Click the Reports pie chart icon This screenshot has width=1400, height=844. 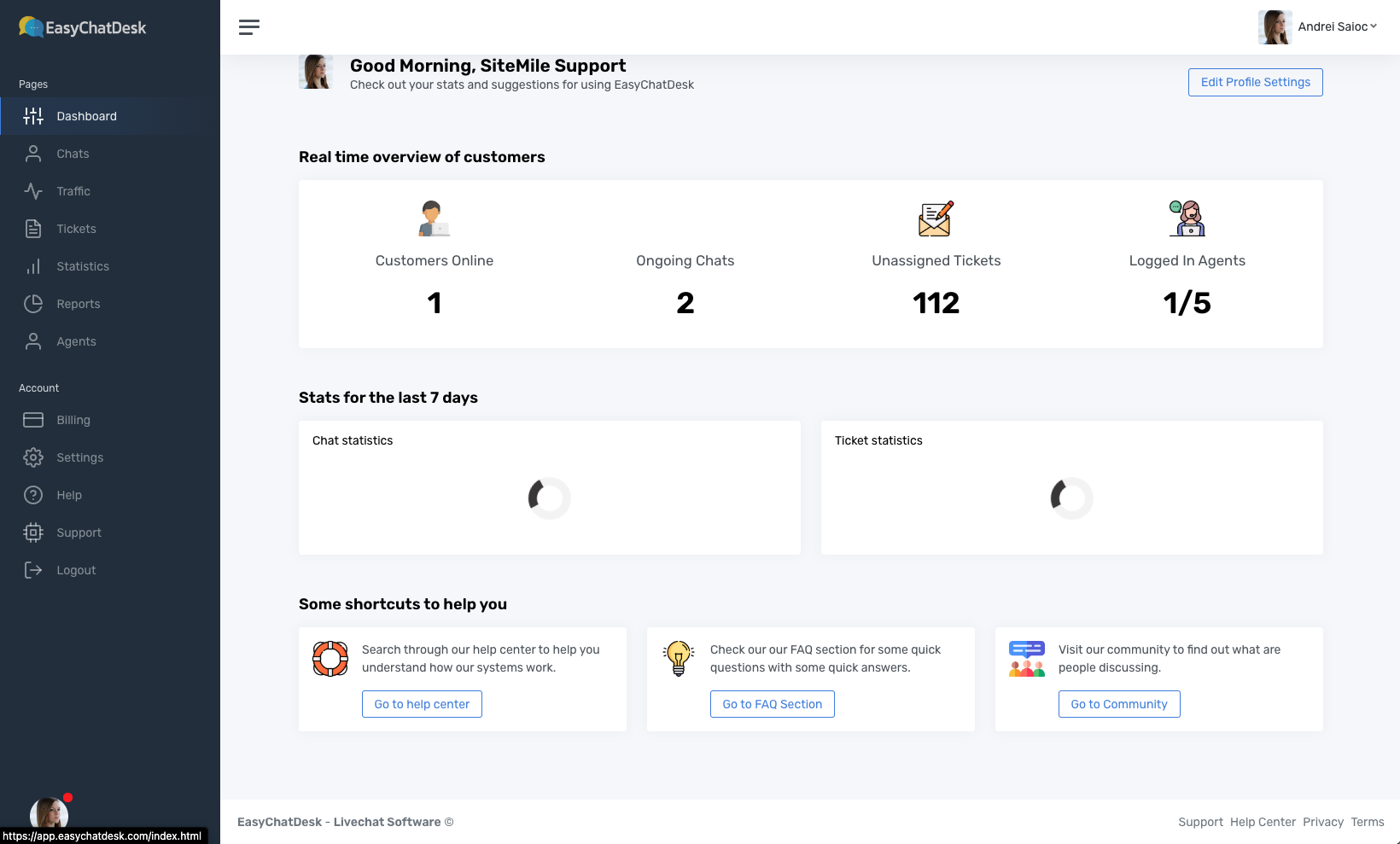(33, 304)
